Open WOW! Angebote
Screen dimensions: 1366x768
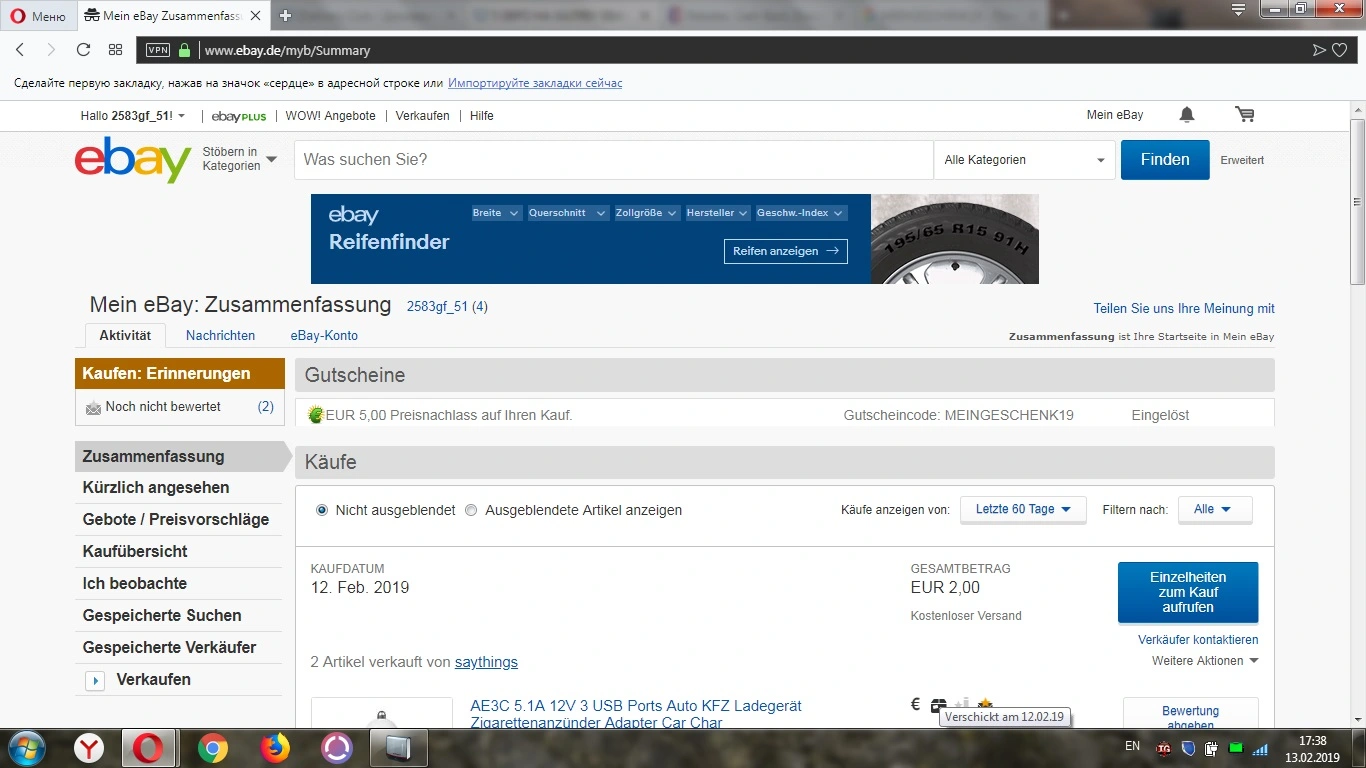click(x=330, y=116)
